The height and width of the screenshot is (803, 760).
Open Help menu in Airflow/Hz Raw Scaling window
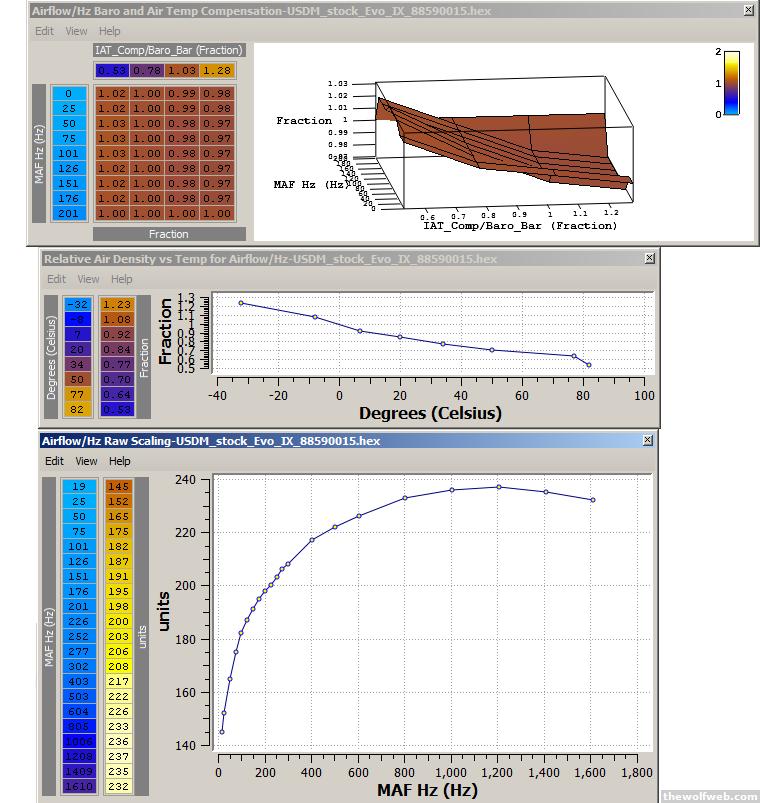[120, 461]
